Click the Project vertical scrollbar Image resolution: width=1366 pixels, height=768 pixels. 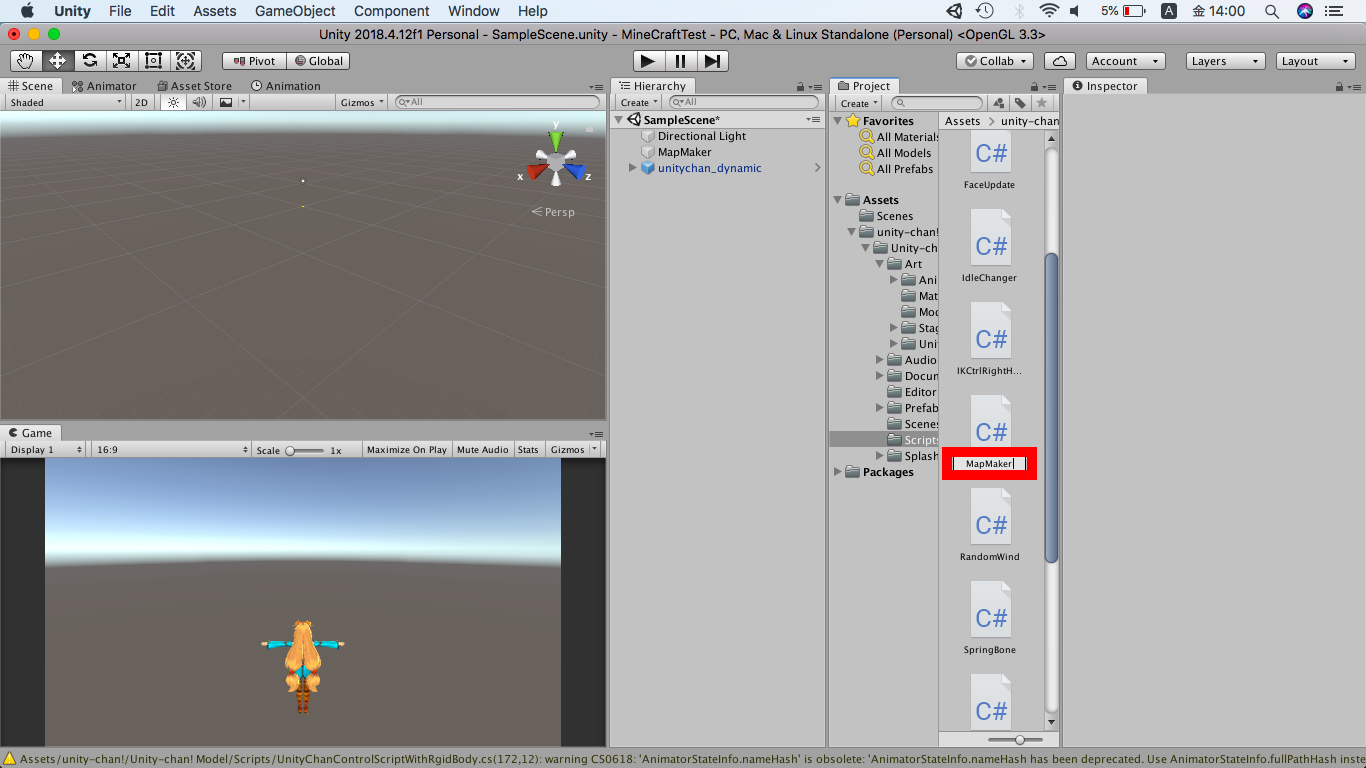coord(1051,407)
